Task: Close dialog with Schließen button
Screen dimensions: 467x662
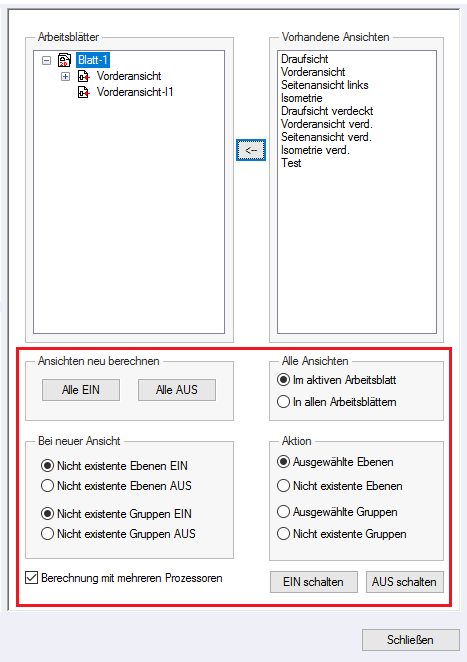Action: (410, 640)
